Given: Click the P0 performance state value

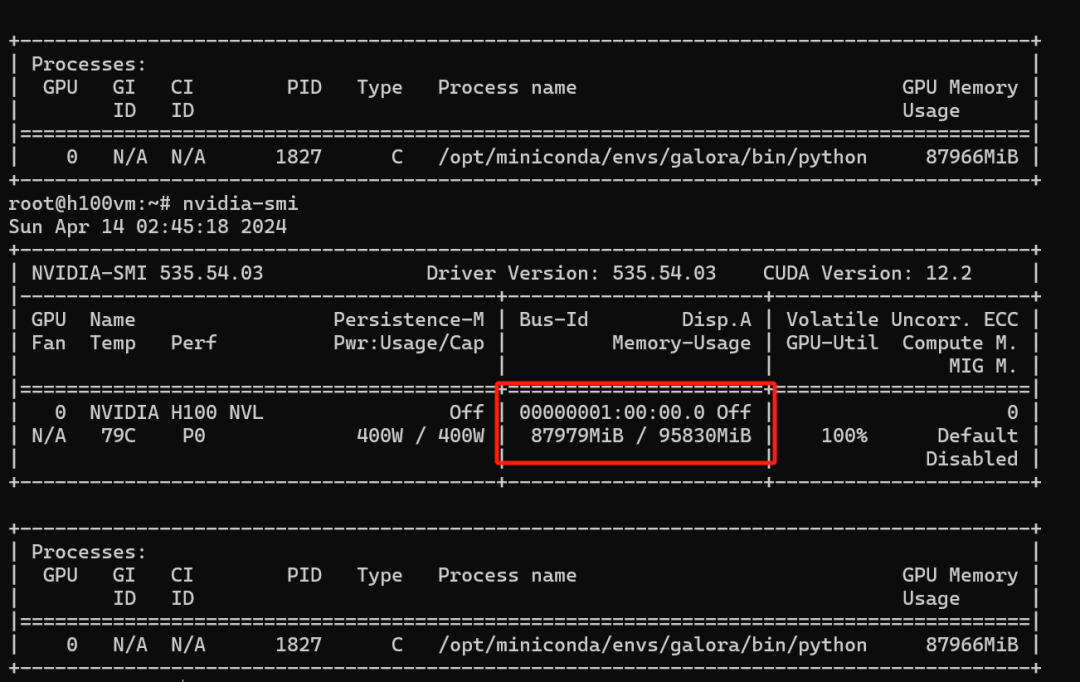Looking at the screenshot, I should click(194, 435).
